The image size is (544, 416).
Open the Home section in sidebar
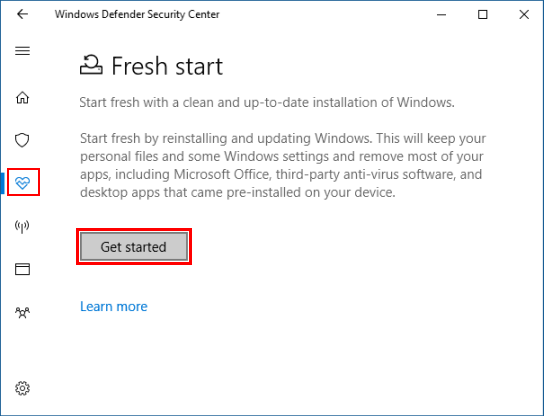(23, 97)
